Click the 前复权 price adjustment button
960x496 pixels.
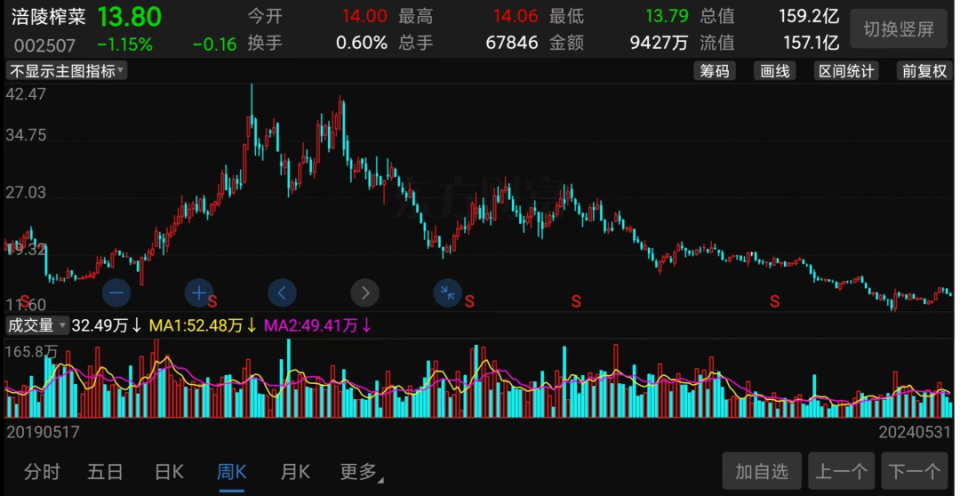[922, 71]
